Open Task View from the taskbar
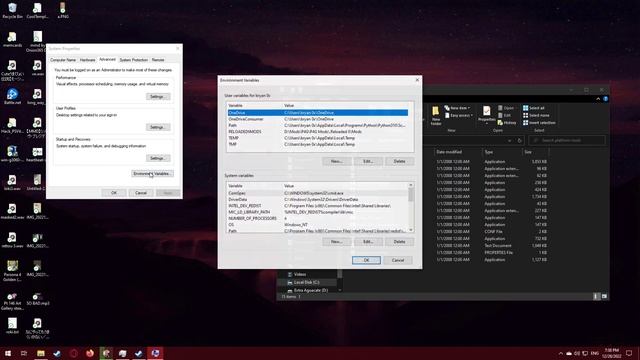 (x=24, y=353)
